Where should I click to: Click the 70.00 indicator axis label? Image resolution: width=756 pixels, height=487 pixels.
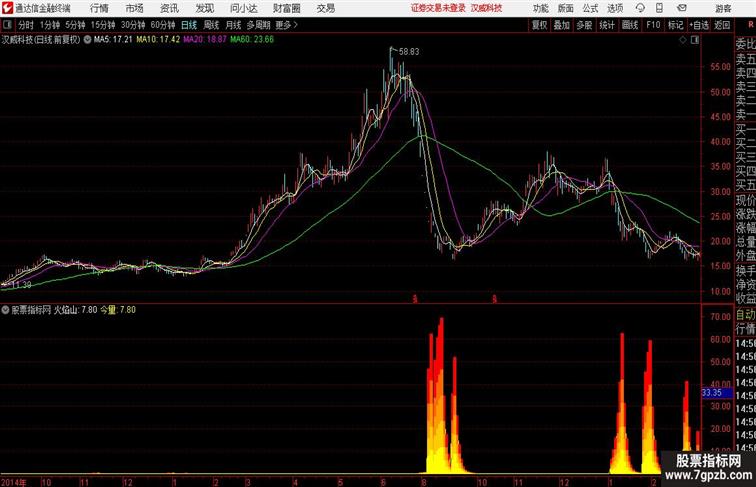pyautogui.click(x=720, y=317)
